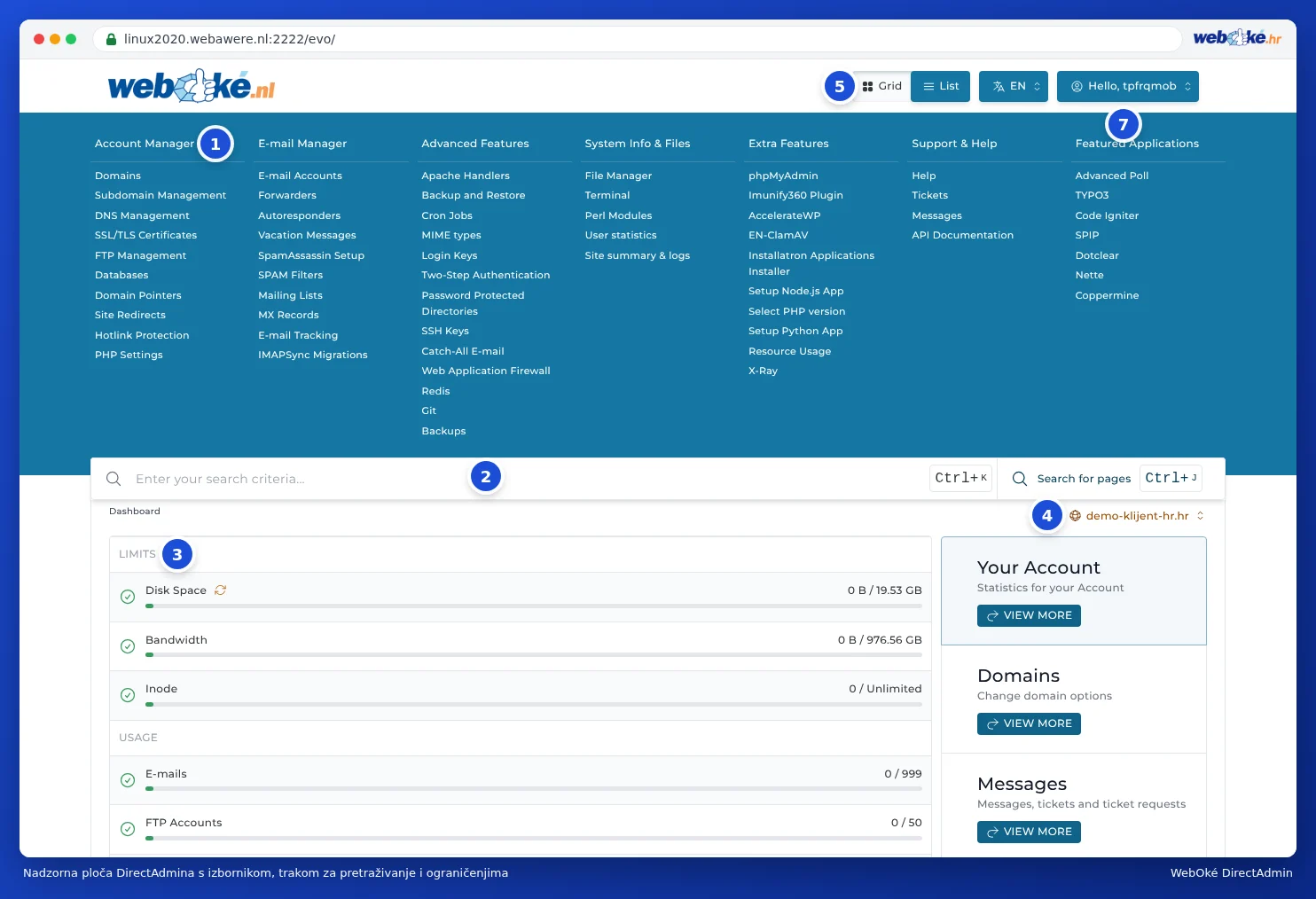Open phpMyAdmin under Extra Features
This screenshot has height=899, width=1316.
(783, 176)
